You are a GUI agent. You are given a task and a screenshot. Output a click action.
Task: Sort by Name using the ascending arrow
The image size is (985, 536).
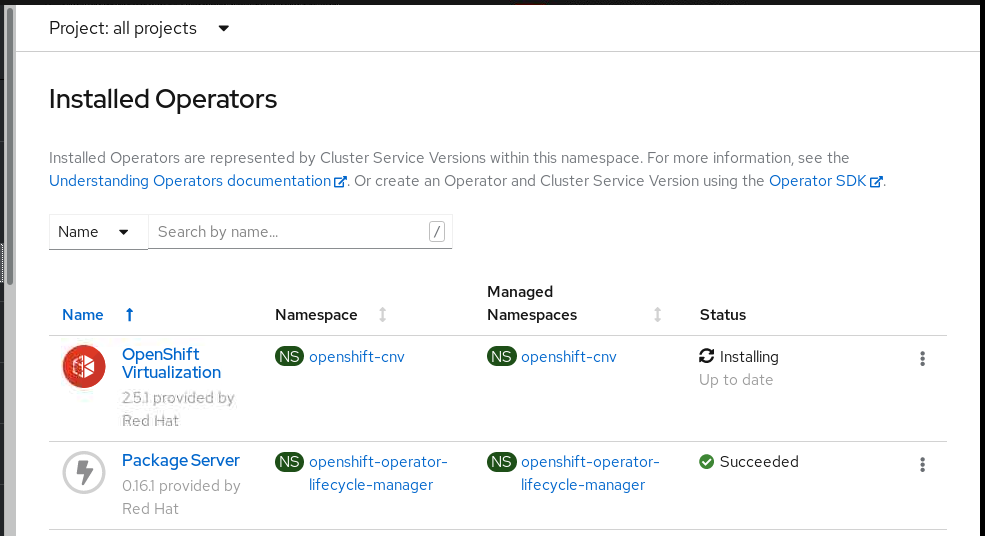point(129,315)
